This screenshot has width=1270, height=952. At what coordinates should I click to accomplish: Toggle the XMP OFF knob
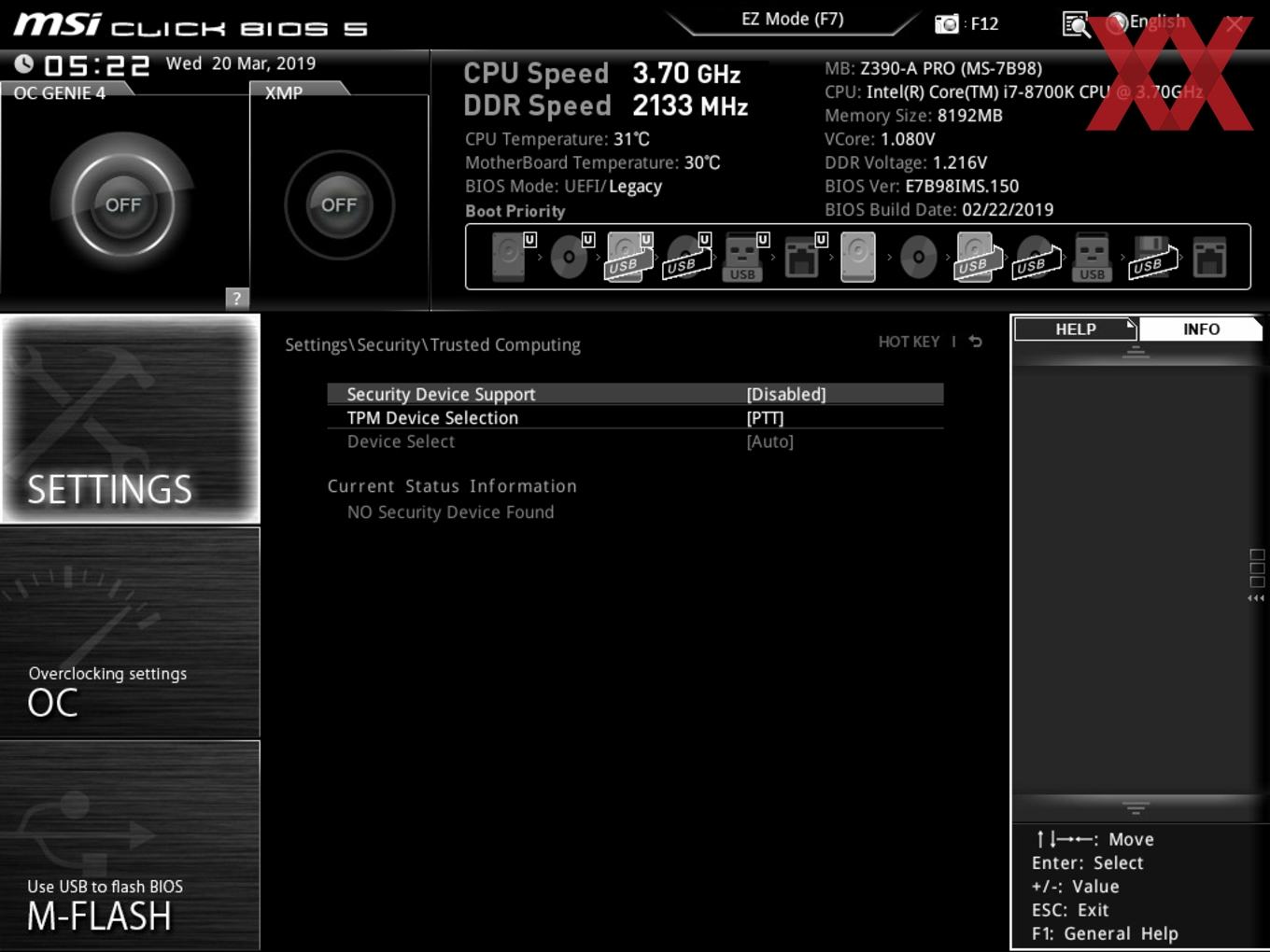pyautogui.click(x=339, y=204)
